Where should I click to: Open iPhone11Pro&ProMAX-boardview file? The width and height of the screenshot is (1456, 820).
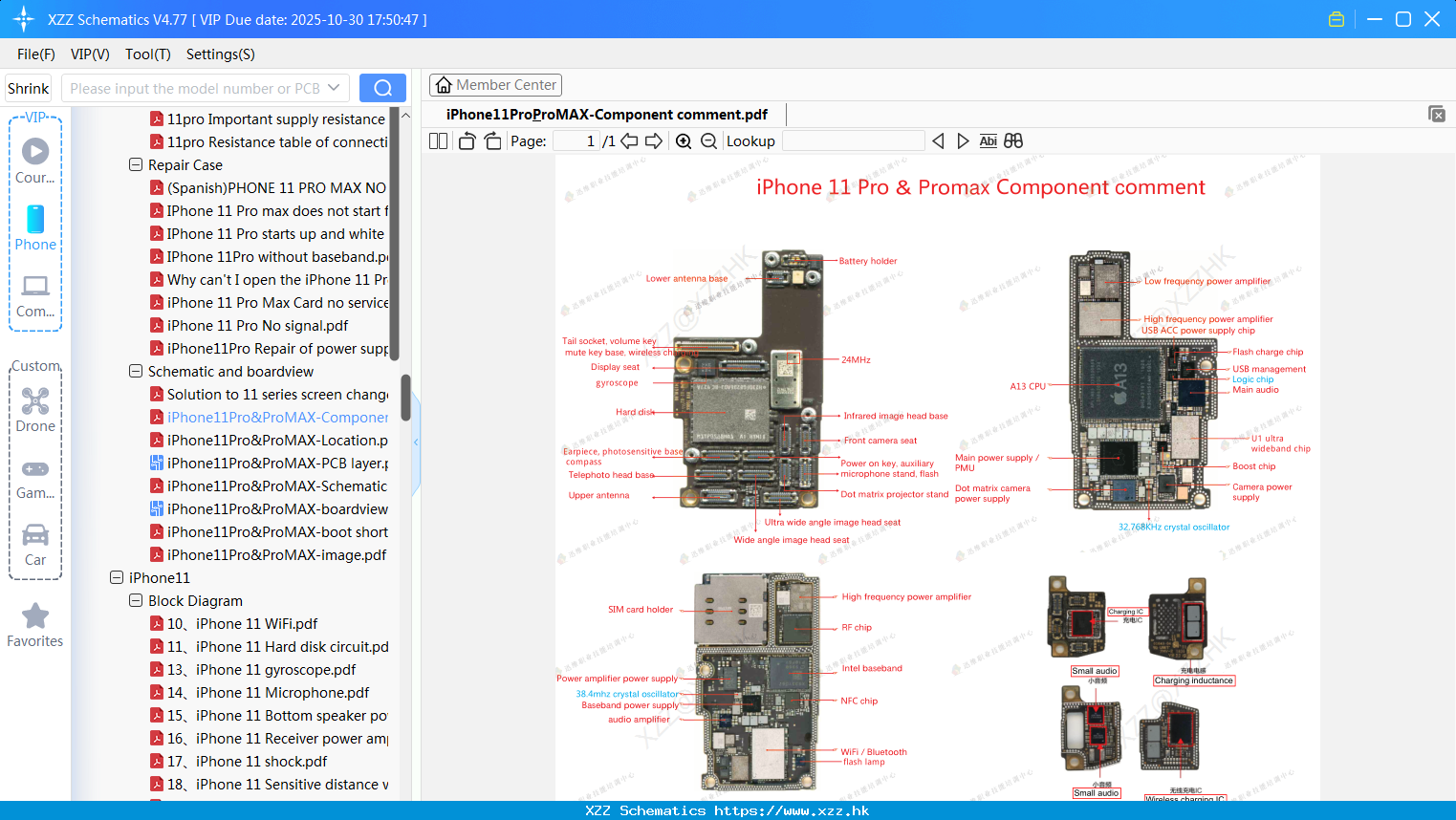269,508
